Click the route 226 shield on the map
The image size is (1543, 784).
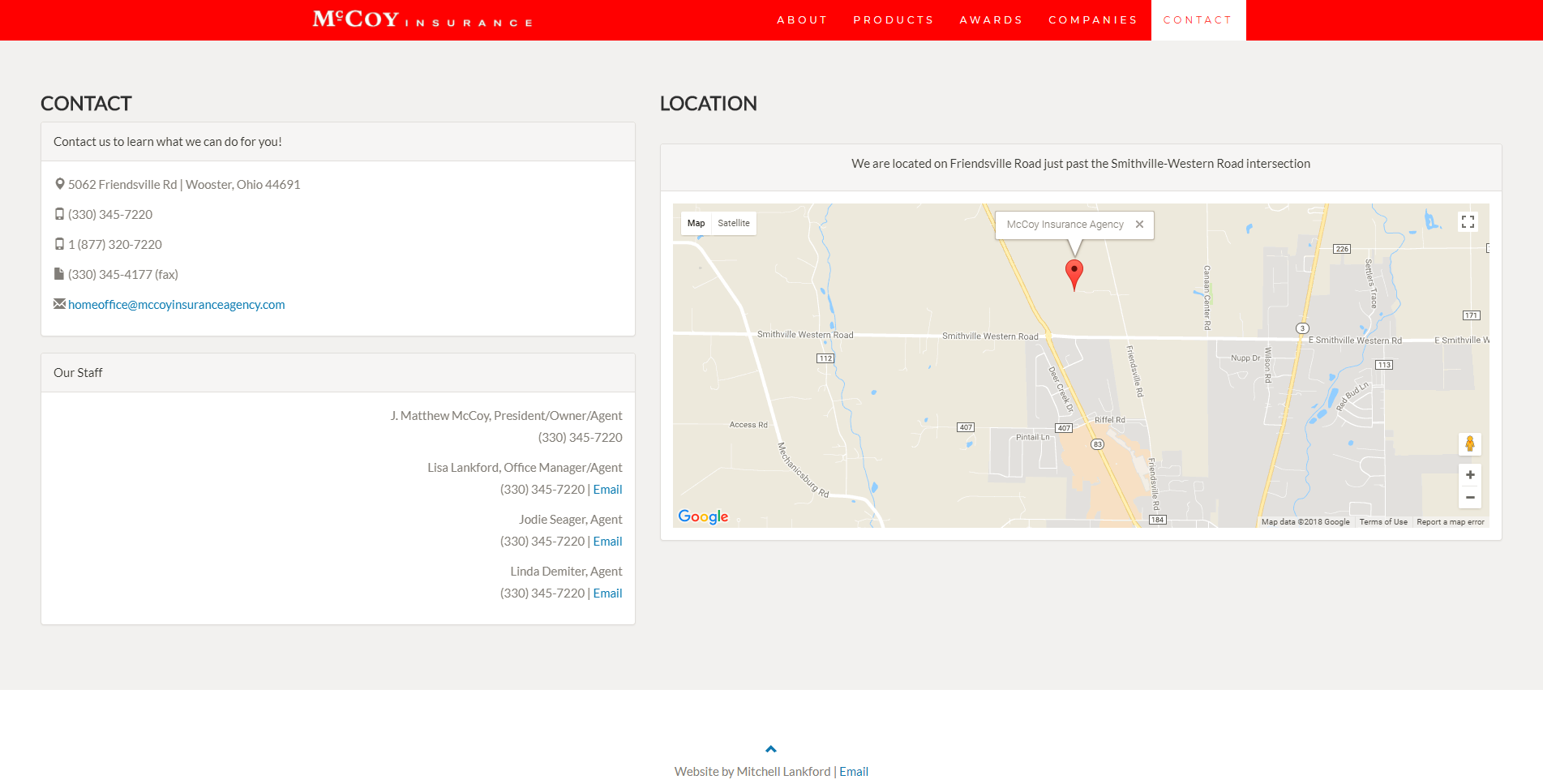[1342, 249]
